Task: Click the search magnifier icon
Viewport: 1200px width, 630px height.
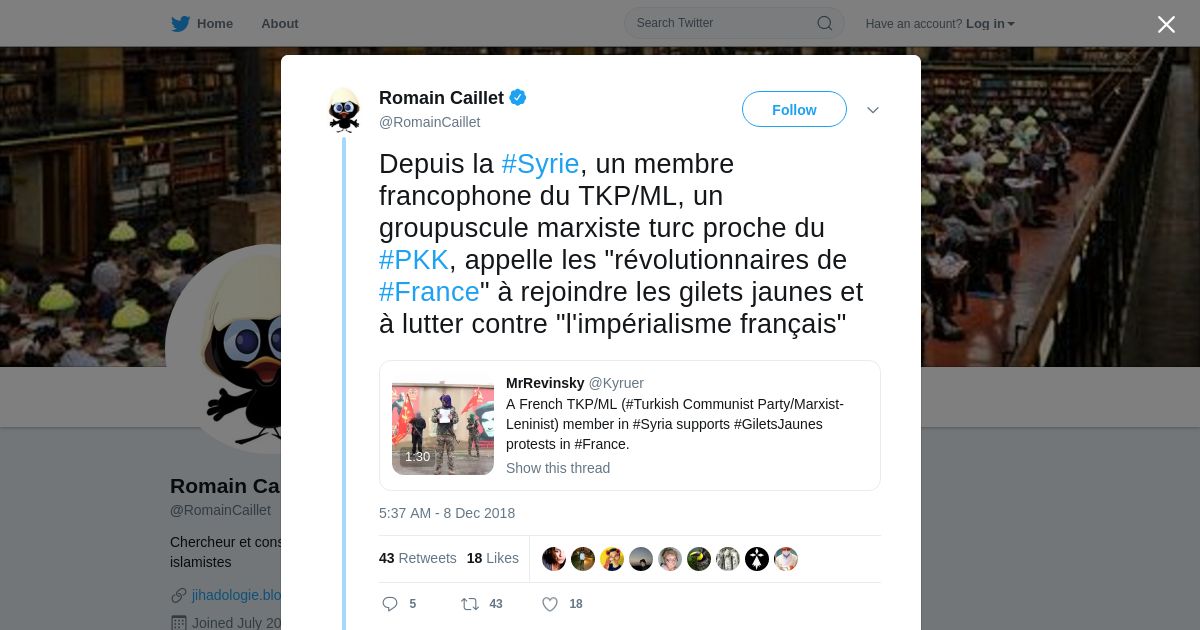Action: tap(825, 23)
